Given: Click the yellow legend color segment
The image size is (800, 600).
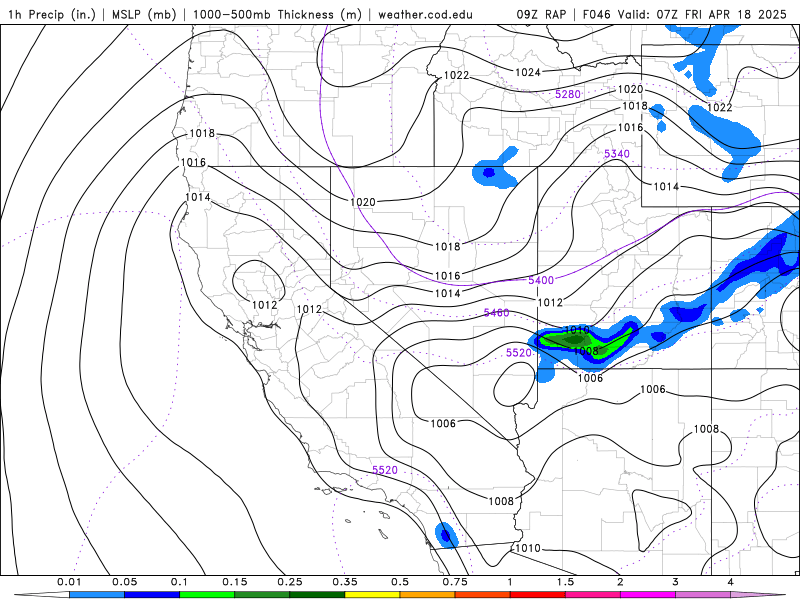Looking at the screenshot, I should coord(372,594).
